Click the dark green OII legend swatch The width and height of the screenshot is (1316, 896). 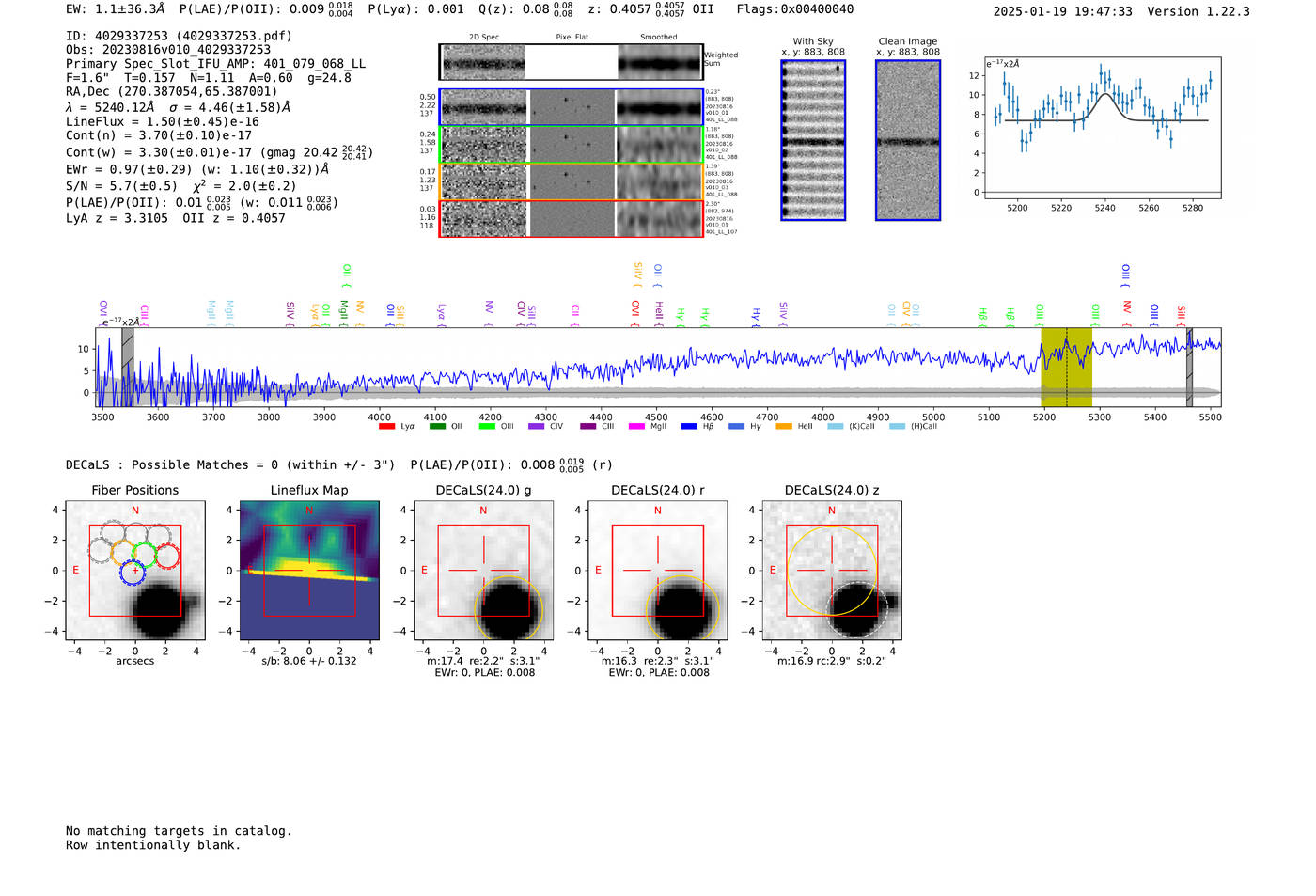pos(437,427)
